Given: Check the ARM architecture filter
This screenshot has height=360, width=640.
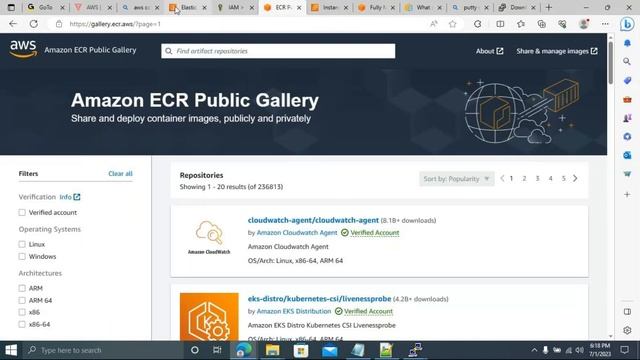Looking at the screenshot, I should pyautogui.click(x=22, y=289).
